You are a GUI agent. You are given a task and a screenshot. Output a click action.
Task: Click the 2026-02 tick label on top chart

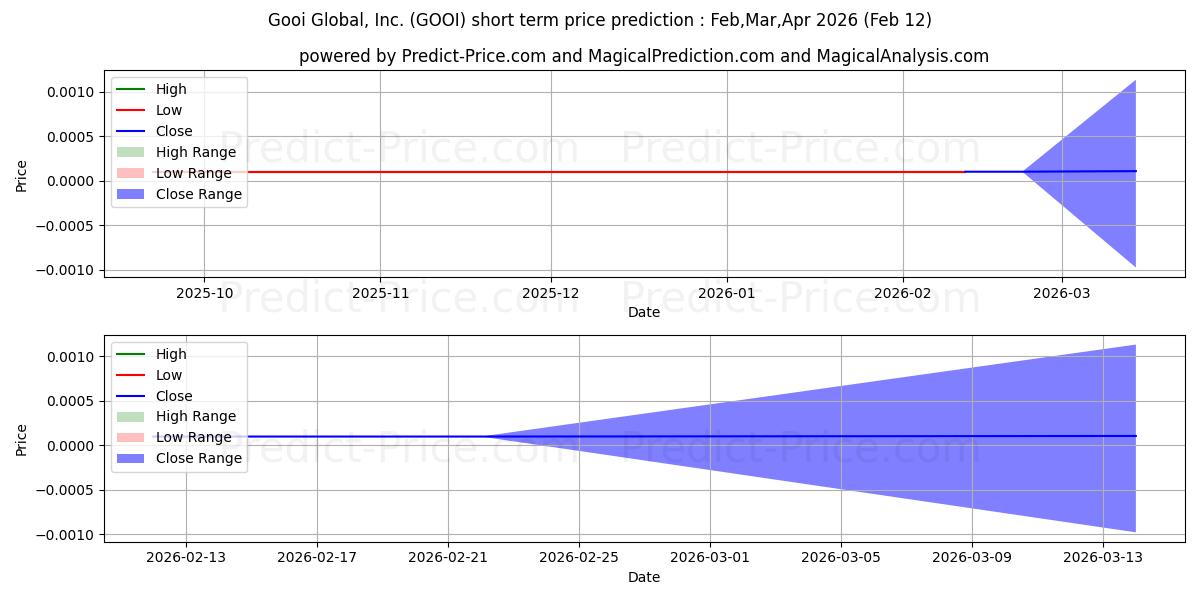[x=903, y=293]
